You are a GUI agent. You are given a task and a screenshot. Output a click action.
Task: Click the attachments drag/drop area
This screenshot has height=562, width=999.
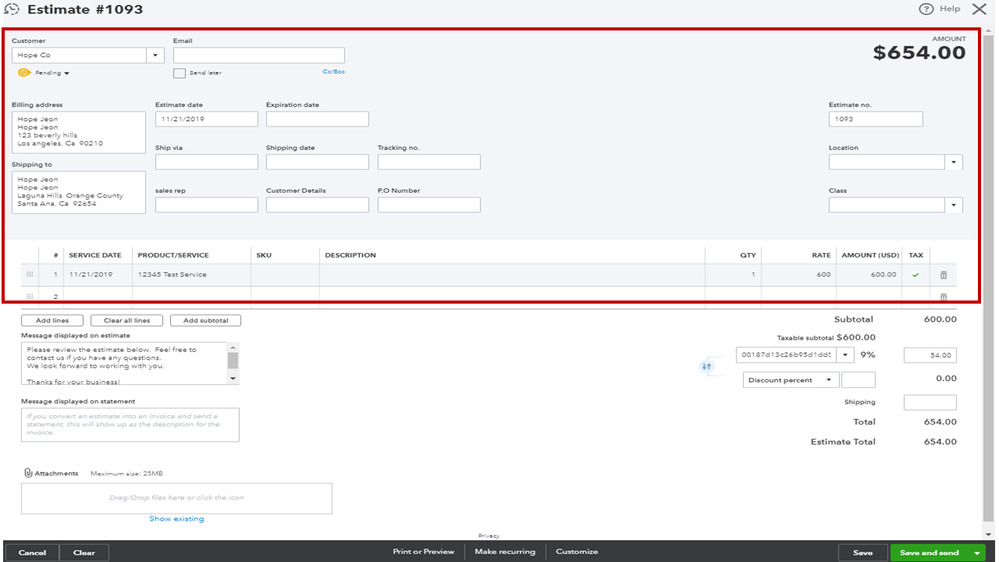point(176,498)
